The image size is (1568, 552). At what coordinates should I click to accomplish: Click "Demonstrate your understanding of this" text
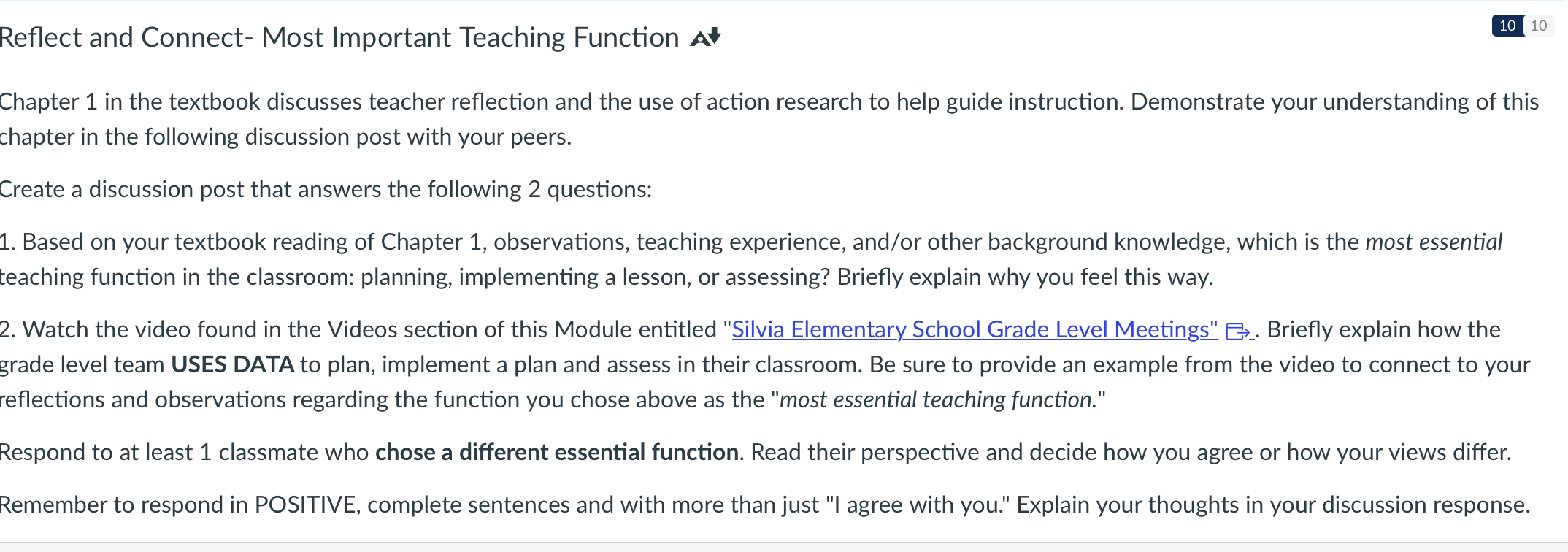click(1335, 101)
